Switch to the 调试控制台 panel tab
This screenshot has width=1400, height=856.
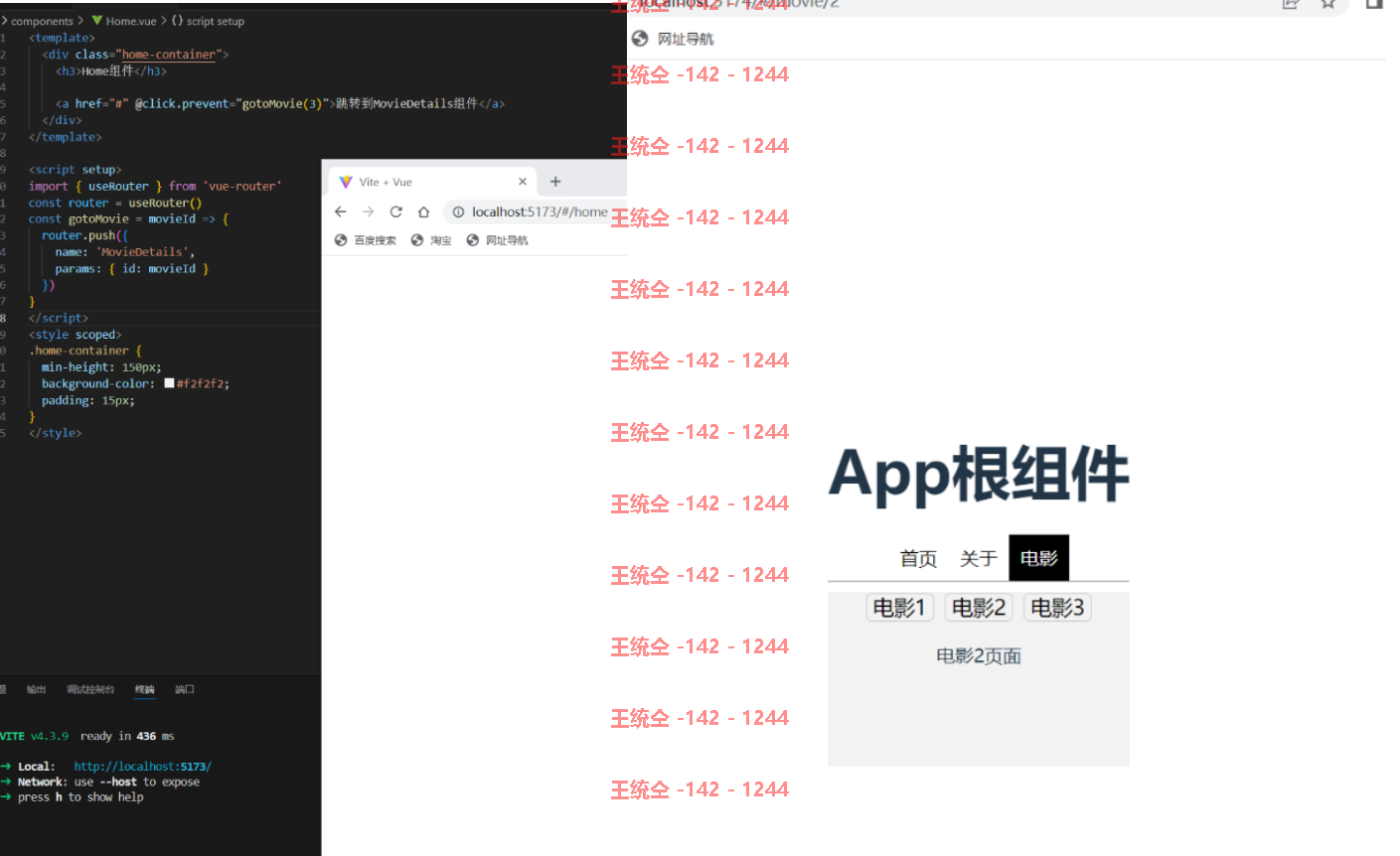point(90,689)
